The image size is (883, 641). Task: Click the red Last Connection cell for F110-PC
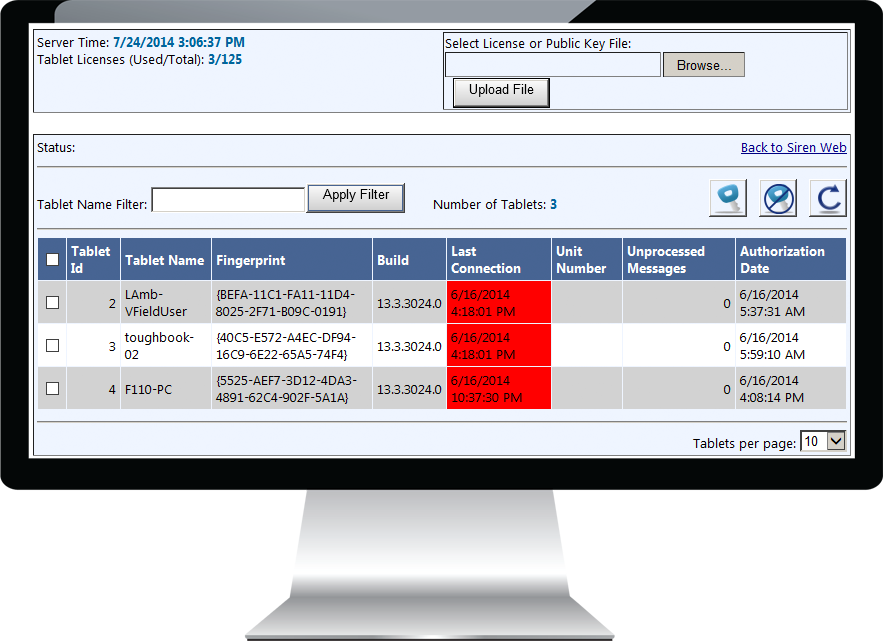(x=498, y=389)
